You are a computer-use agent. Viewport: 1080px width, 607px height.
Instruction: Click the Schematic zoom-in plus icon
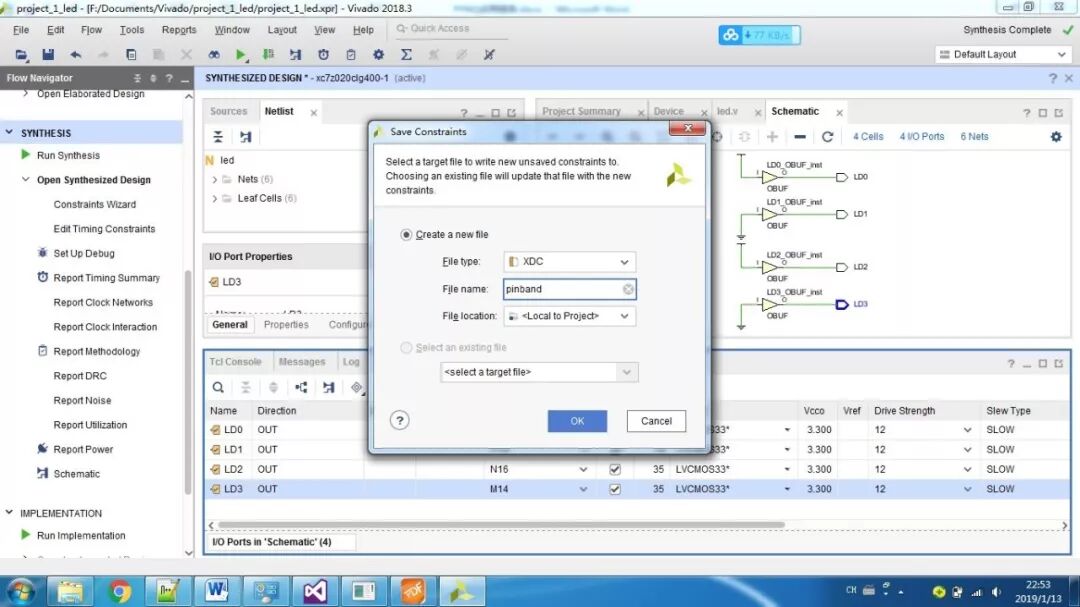click(772, 136)
